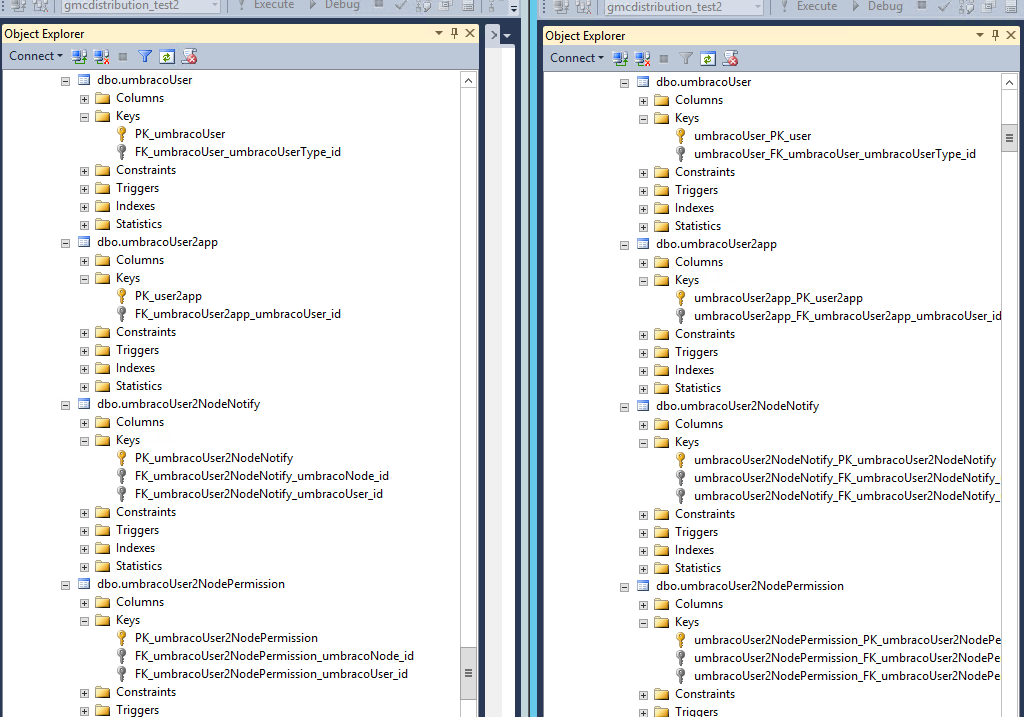Click Disconnect icon in right Object Explorer

click(x=643, y=59)
